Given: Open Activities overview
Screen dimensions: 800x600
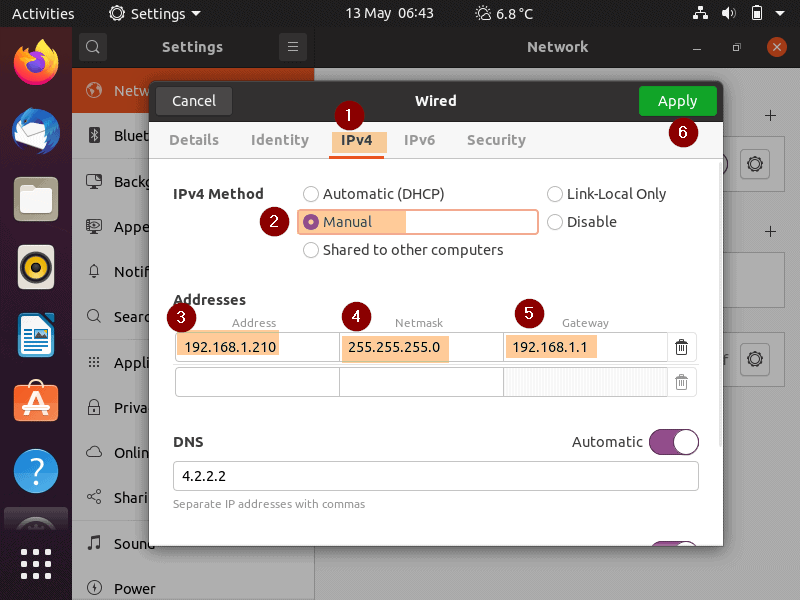Looking at the screenshot, I should pos(43,13).
